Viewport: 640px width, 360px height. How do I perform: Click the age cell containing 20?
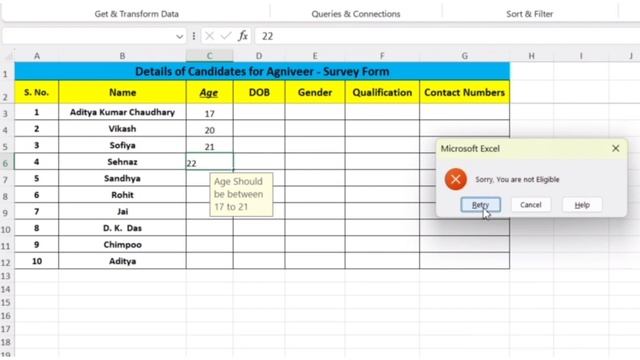[209, 129]
